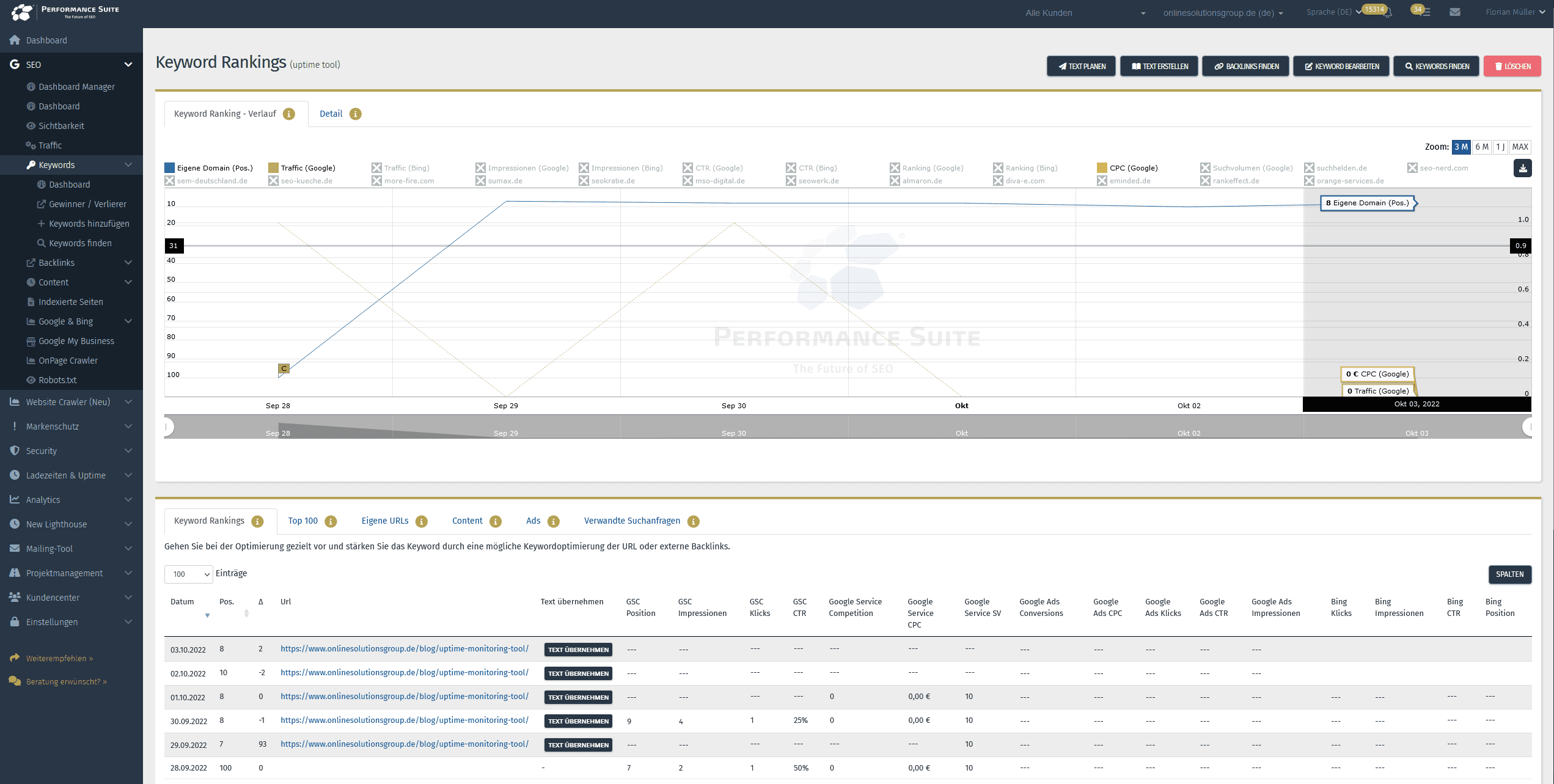Set chart zoom to 6 M
The height and width of the screenshot is (784, 1554).
(1481, 147)
